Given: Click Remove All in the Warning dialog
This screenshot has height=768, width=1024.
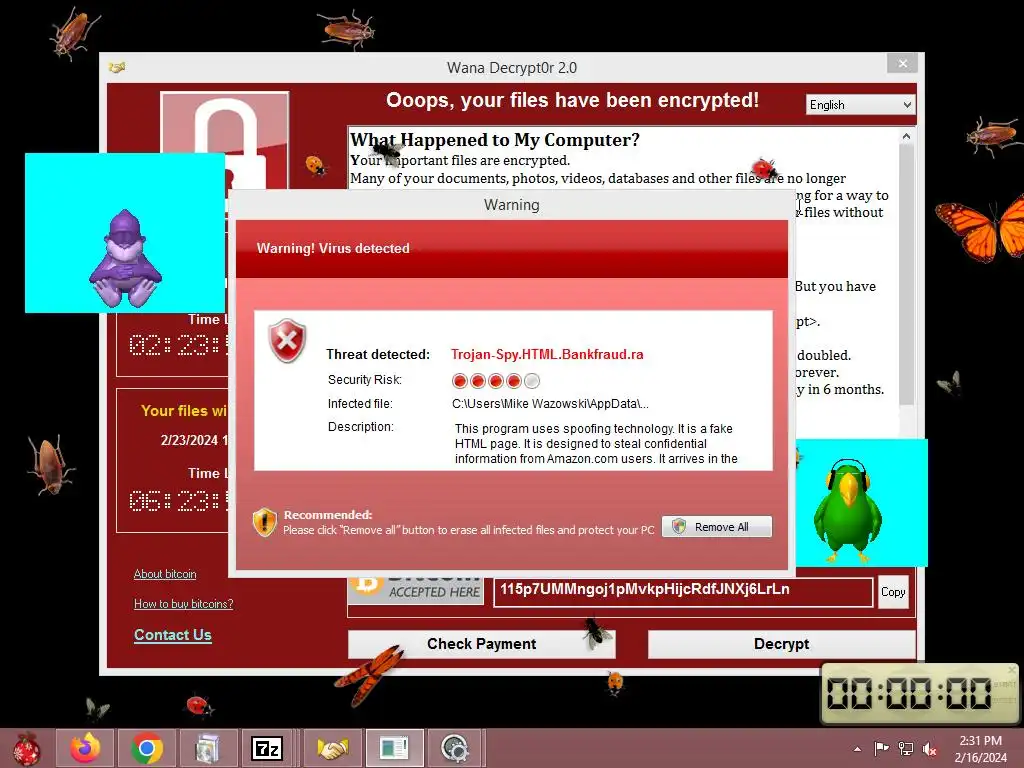Looking at the screenshot, I should point(716,526).
